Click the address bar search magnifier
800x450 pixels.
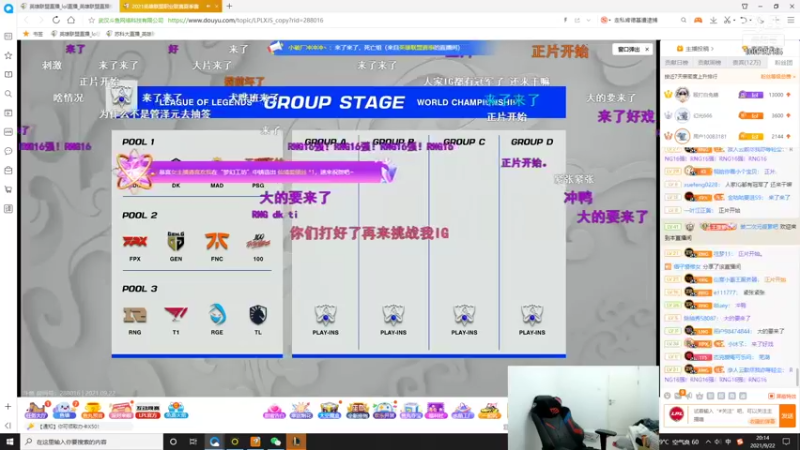tap(684, 20)
